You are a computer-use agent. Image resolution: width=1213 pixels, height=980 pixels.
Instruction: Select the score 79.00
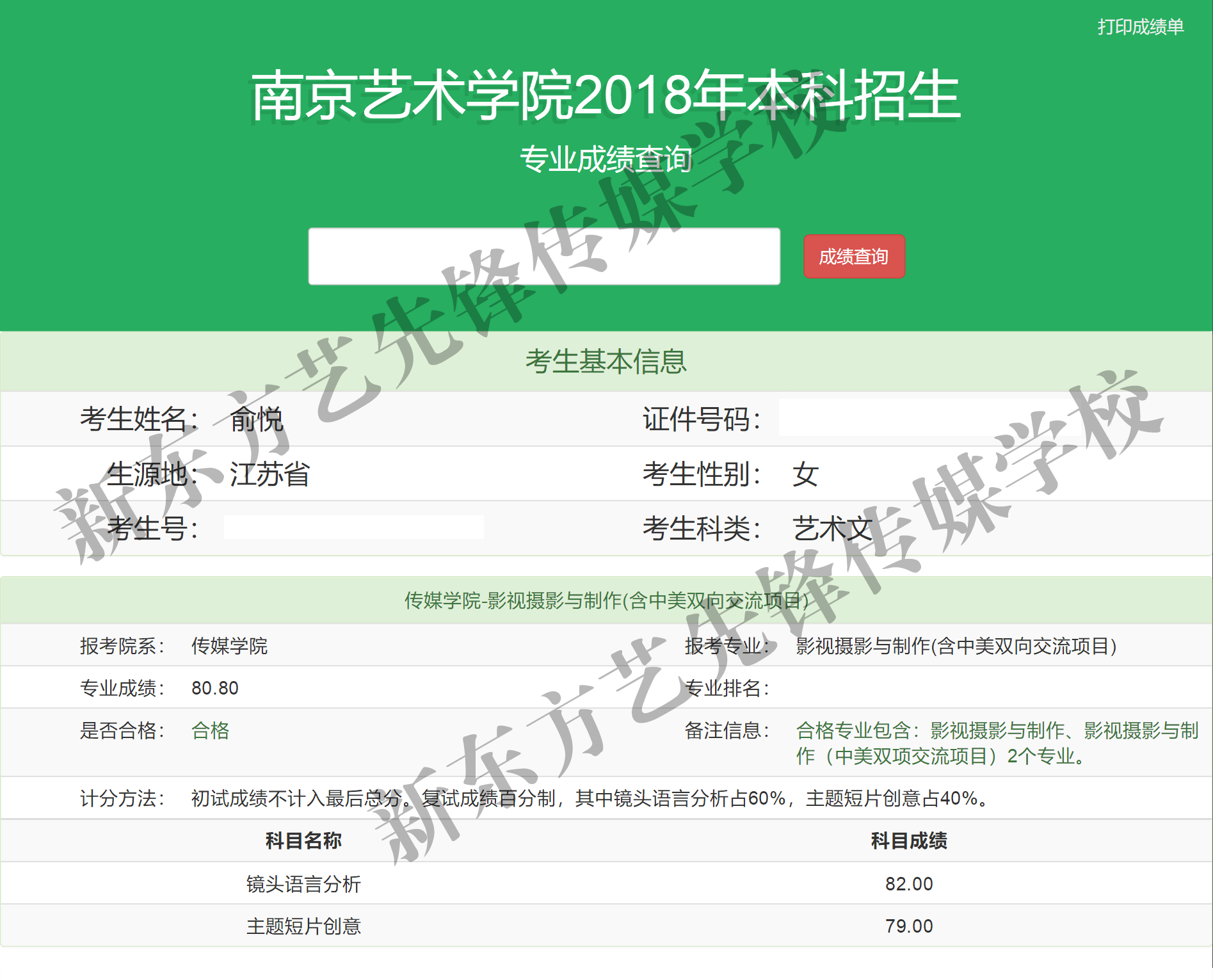pyautogui.click(x=909, y=926)
